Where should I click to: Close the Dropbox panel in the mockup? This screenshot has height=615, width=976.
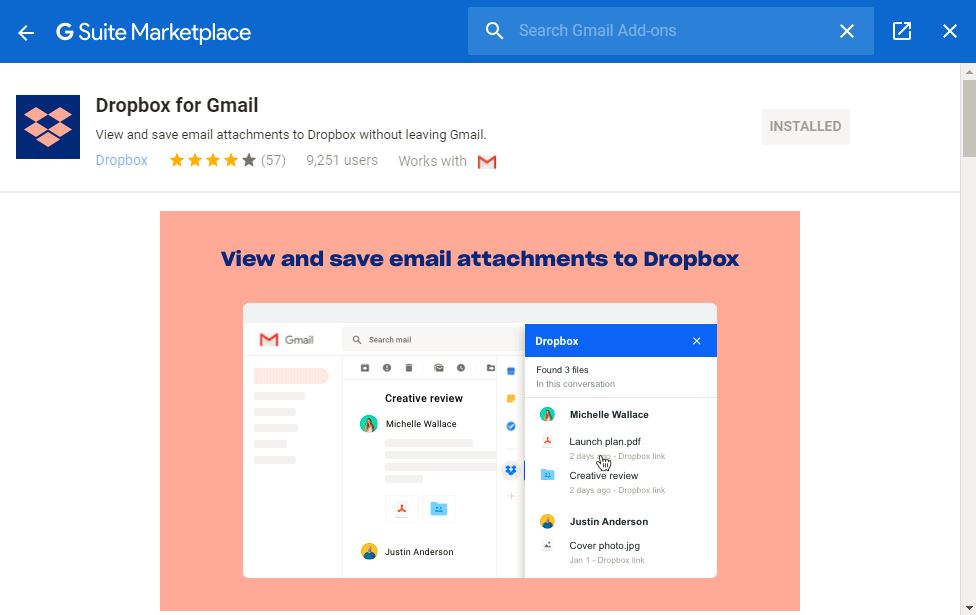coord(696,340)
